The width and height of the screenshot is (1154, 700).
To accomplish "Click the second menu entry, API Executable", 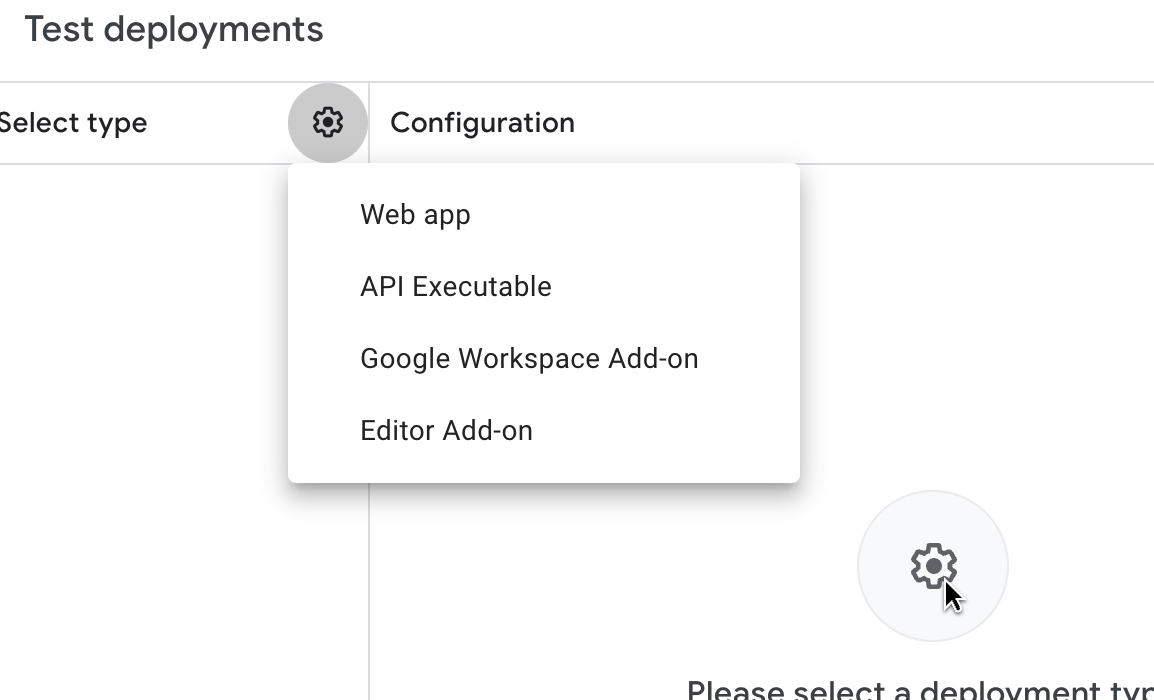I will 455,287.
